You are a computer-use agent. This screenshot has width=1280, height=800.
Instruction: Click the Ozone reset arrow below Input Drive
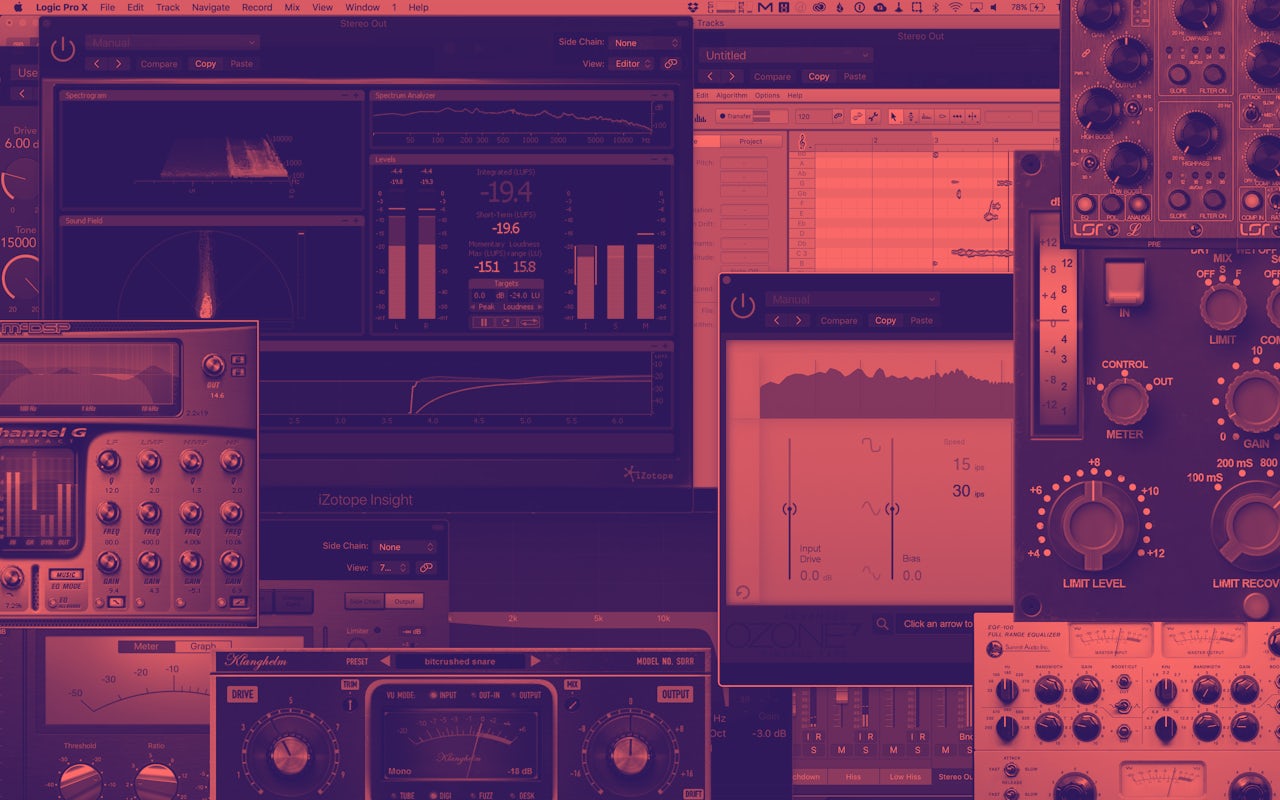(x=741, y=592)
